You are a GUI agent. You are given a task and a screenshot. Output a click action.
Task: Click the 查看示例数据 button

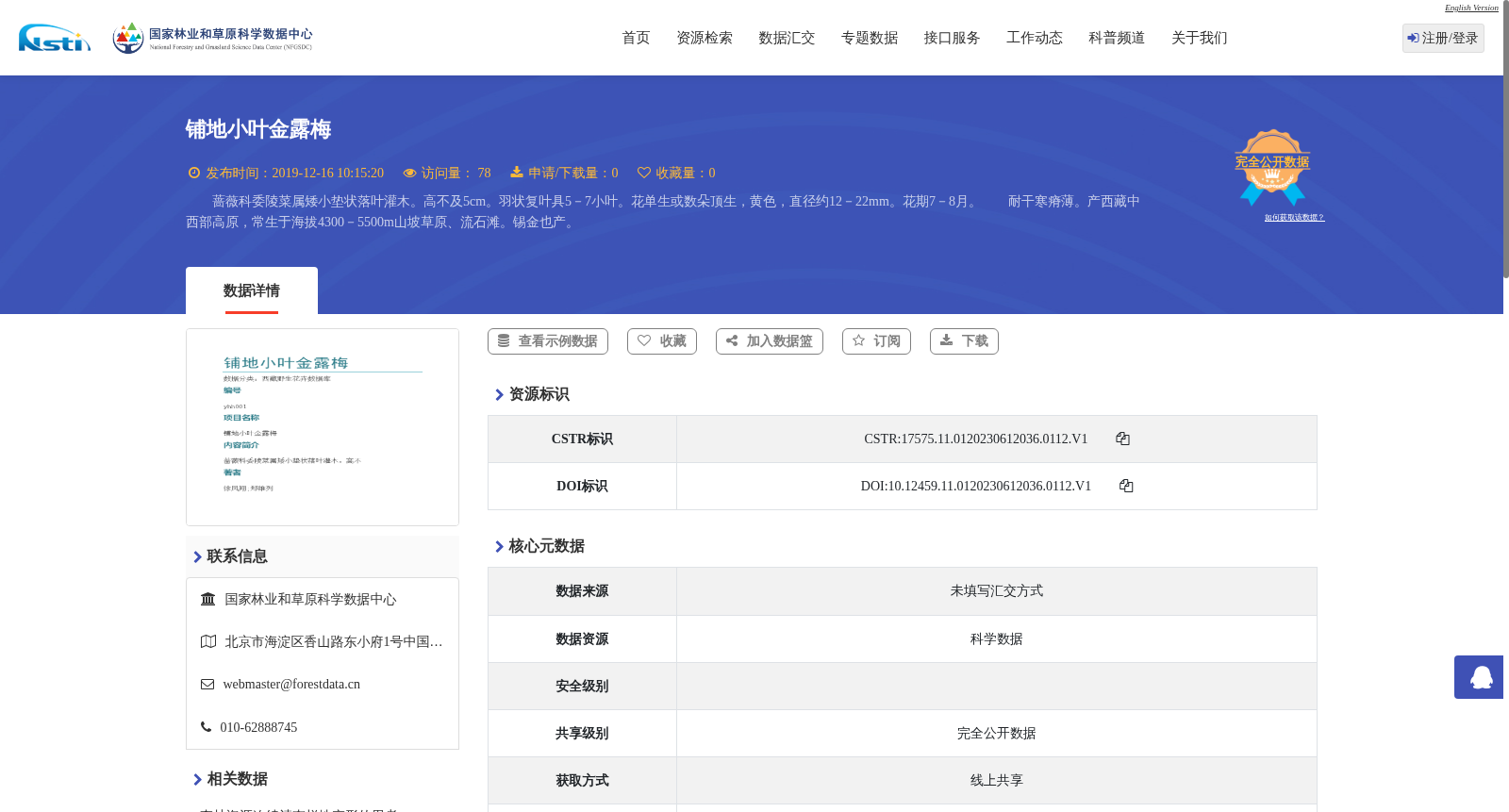tap(548, 341)
